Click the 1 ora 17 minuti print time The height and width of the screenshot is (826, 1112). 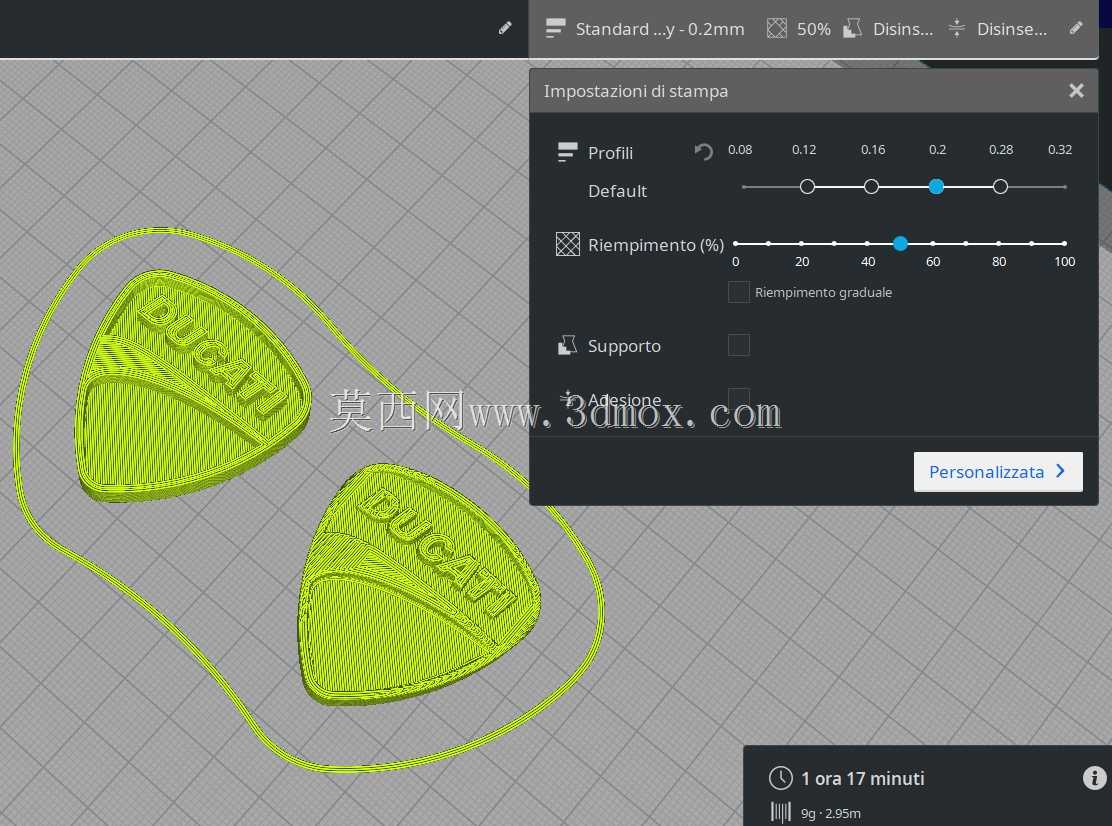(x=862, y=778)
